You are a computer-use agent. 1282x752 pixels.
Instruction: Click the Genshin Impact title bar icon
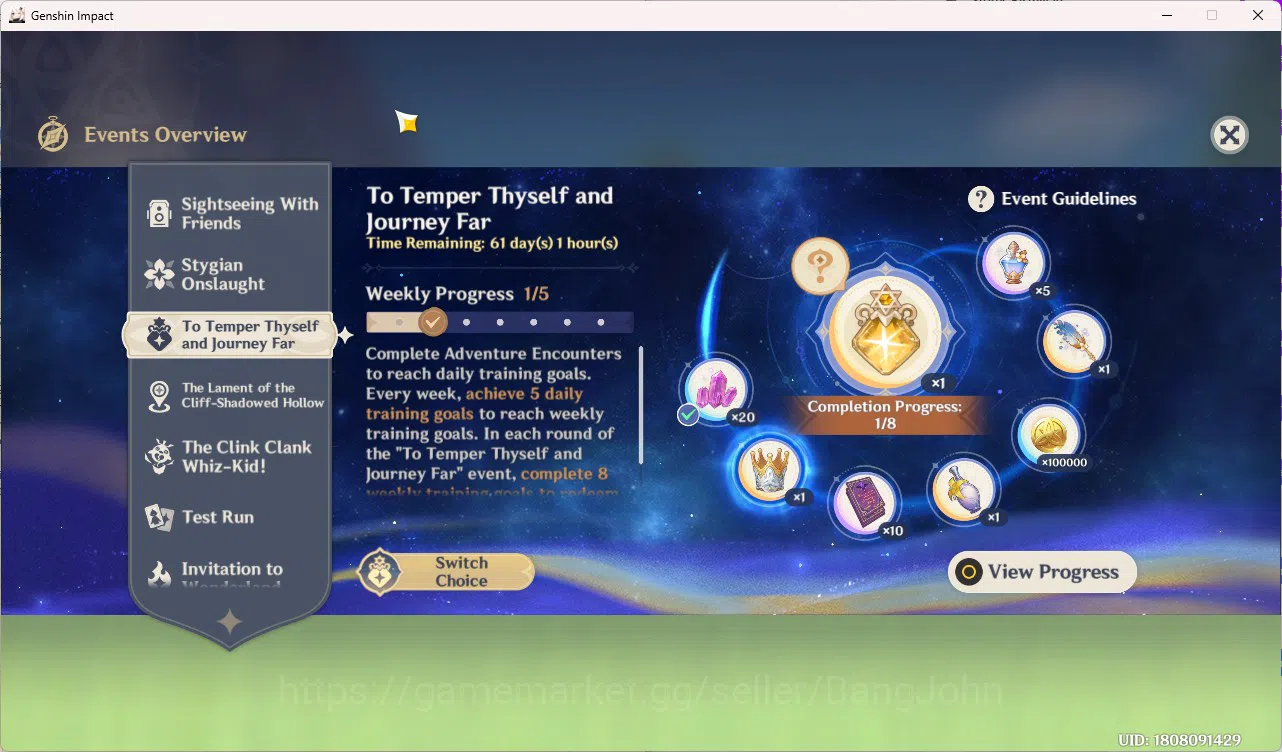point(16,15)
